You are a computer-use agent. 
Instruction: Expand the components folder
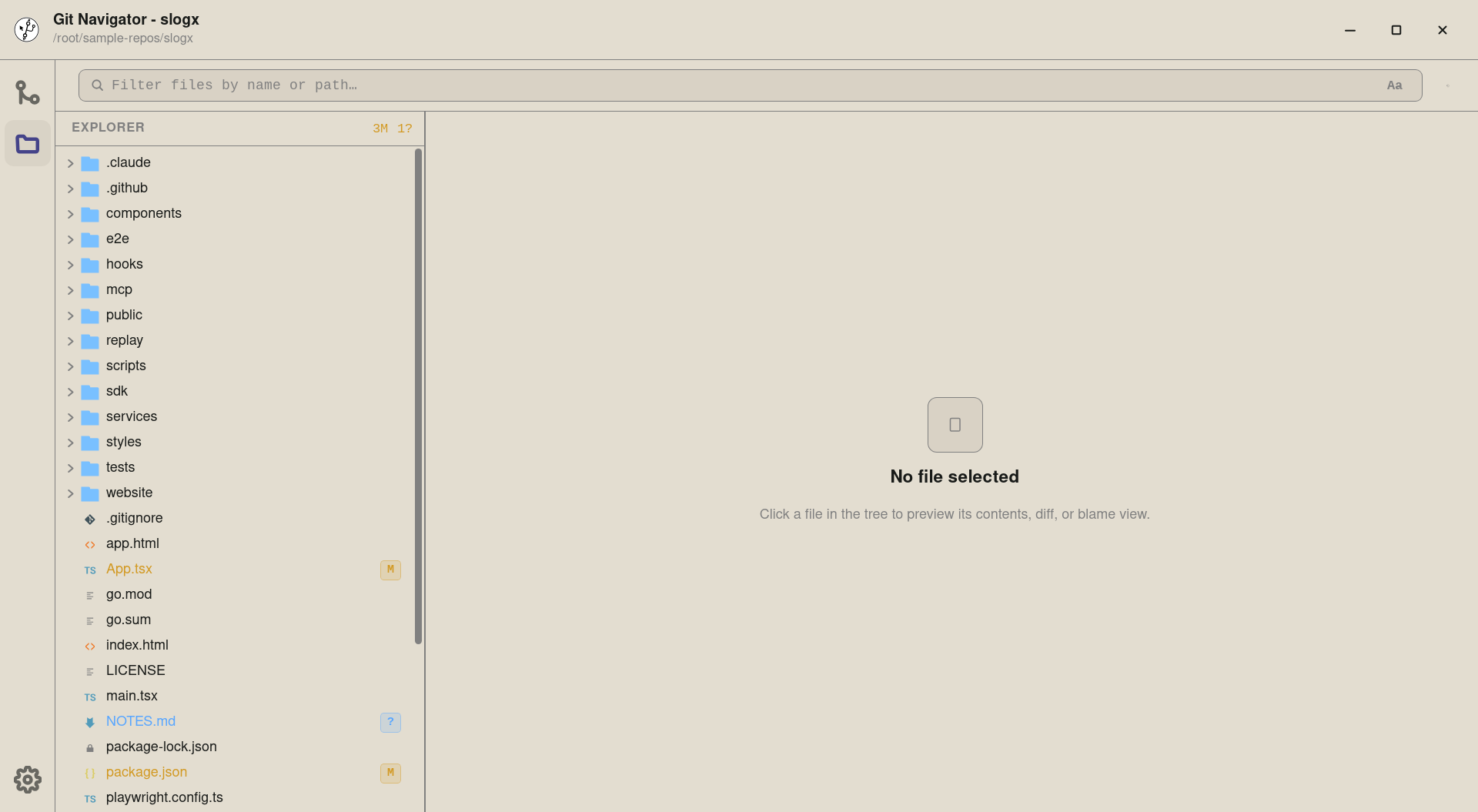70,214
